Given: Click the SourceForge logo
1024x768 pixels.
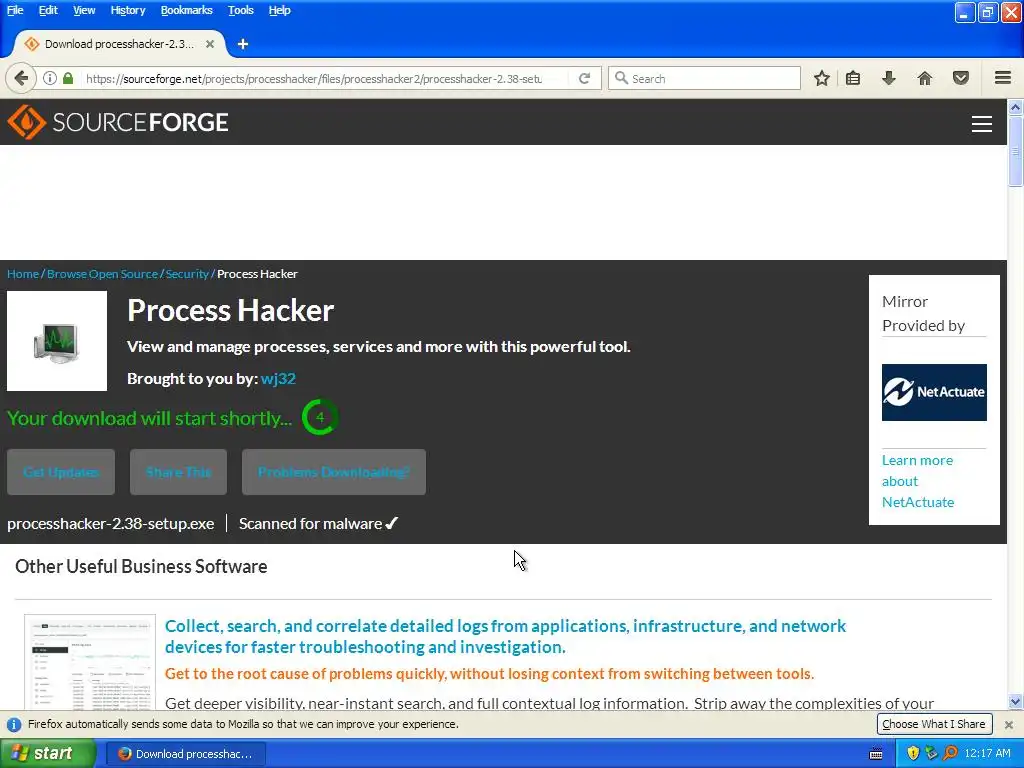Looking at the screenshot, I should (x=118, y=122).
